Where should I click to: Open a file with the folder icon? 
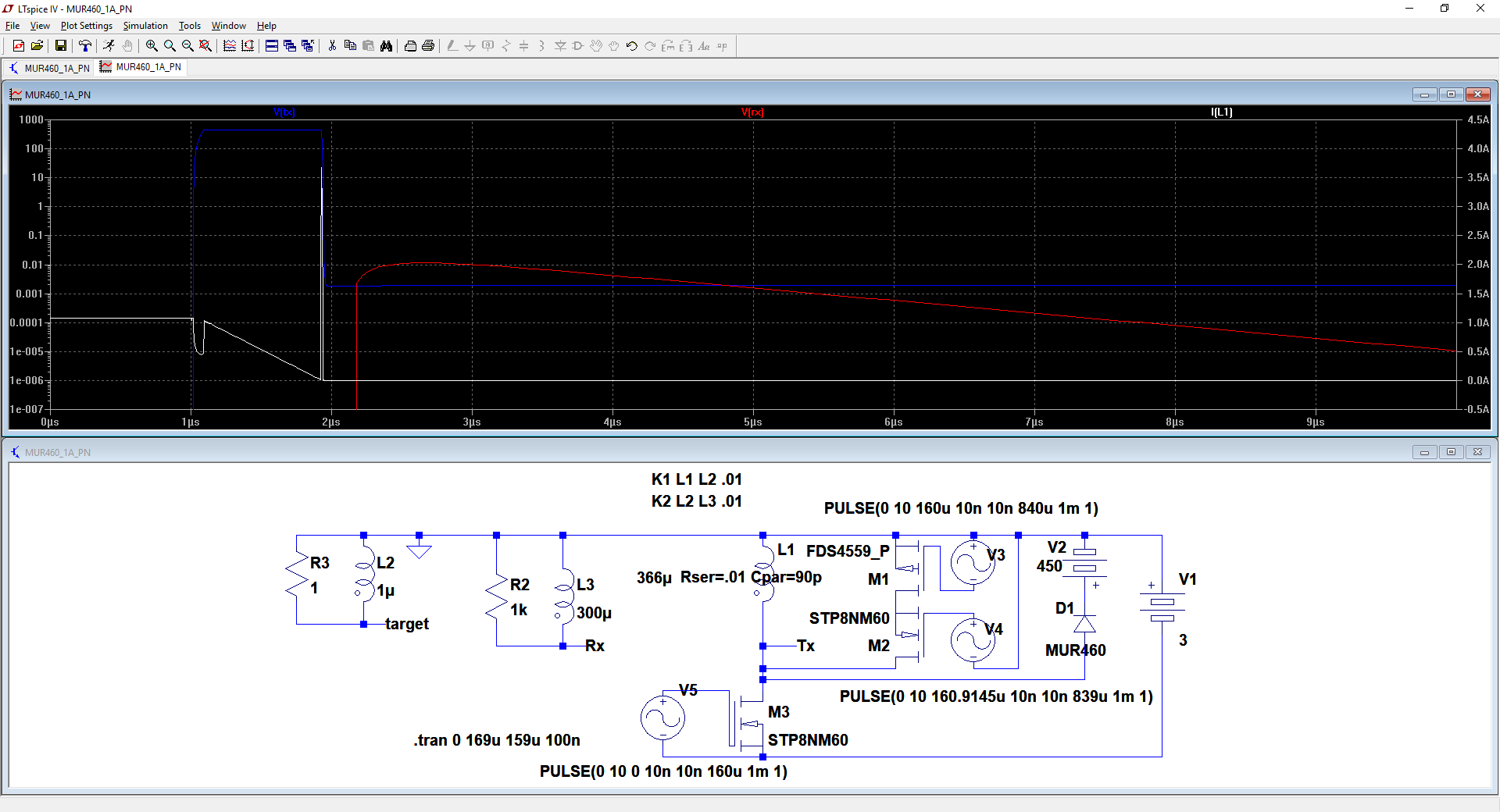(x=37, y=46)
